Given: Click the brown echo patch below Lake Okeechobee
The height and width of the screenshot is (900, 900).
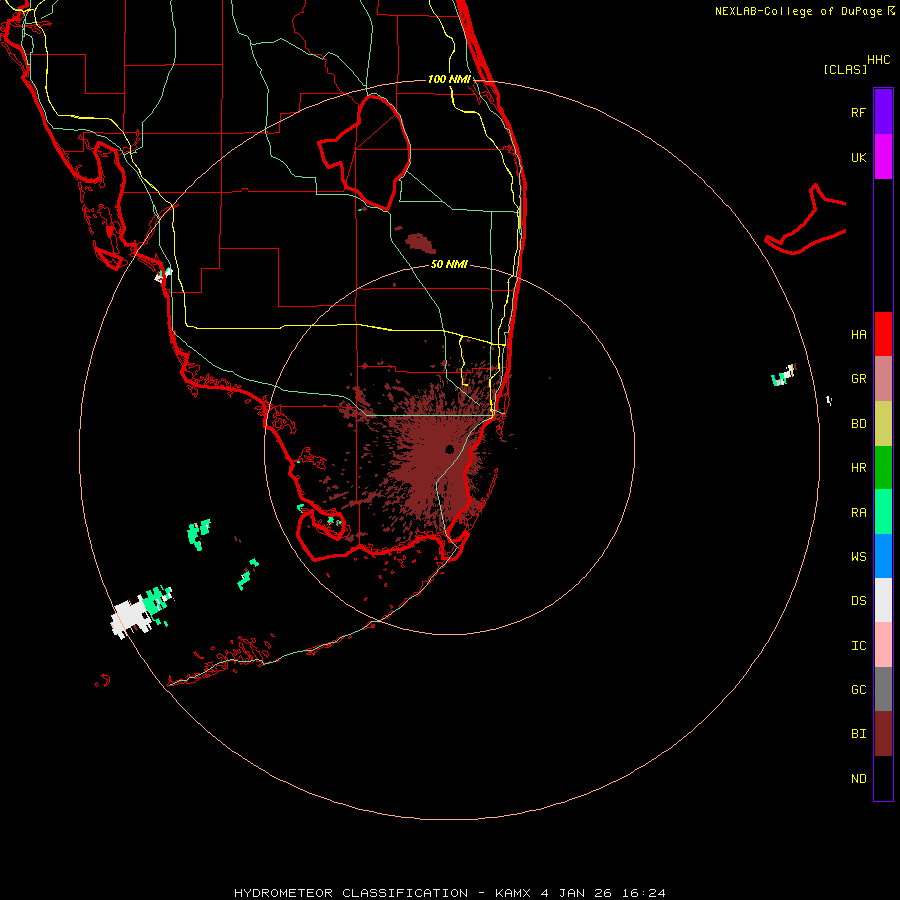Looking at the screenshot, I should pos(420,243).
